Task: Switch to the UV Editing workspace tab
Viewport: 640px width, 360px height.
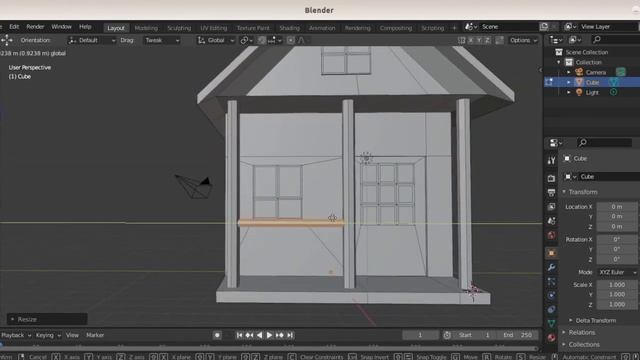Action: click(x=213, y=28)
